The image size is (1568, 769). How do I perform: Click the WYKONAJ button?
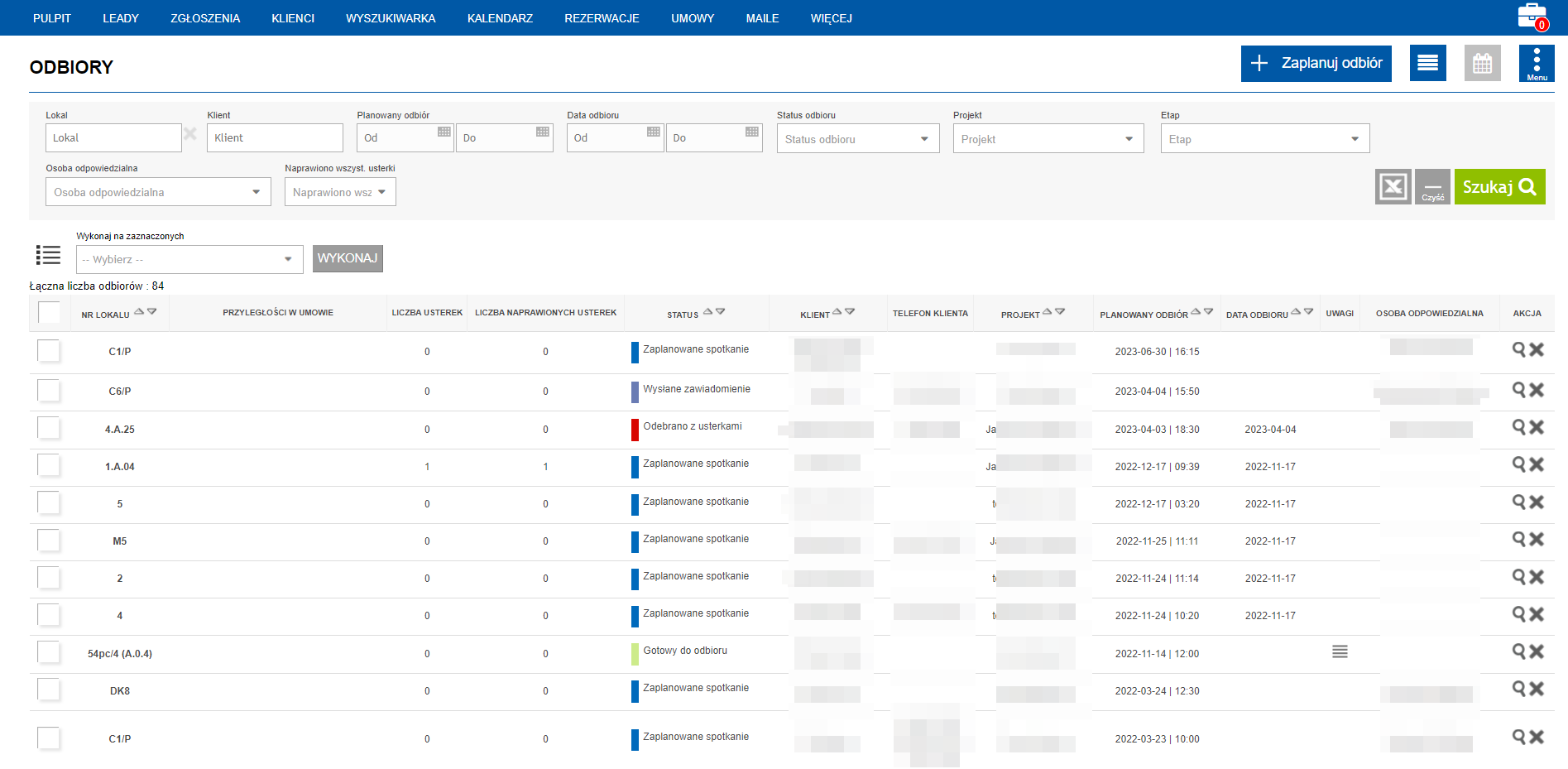click(x=348, y=258)
